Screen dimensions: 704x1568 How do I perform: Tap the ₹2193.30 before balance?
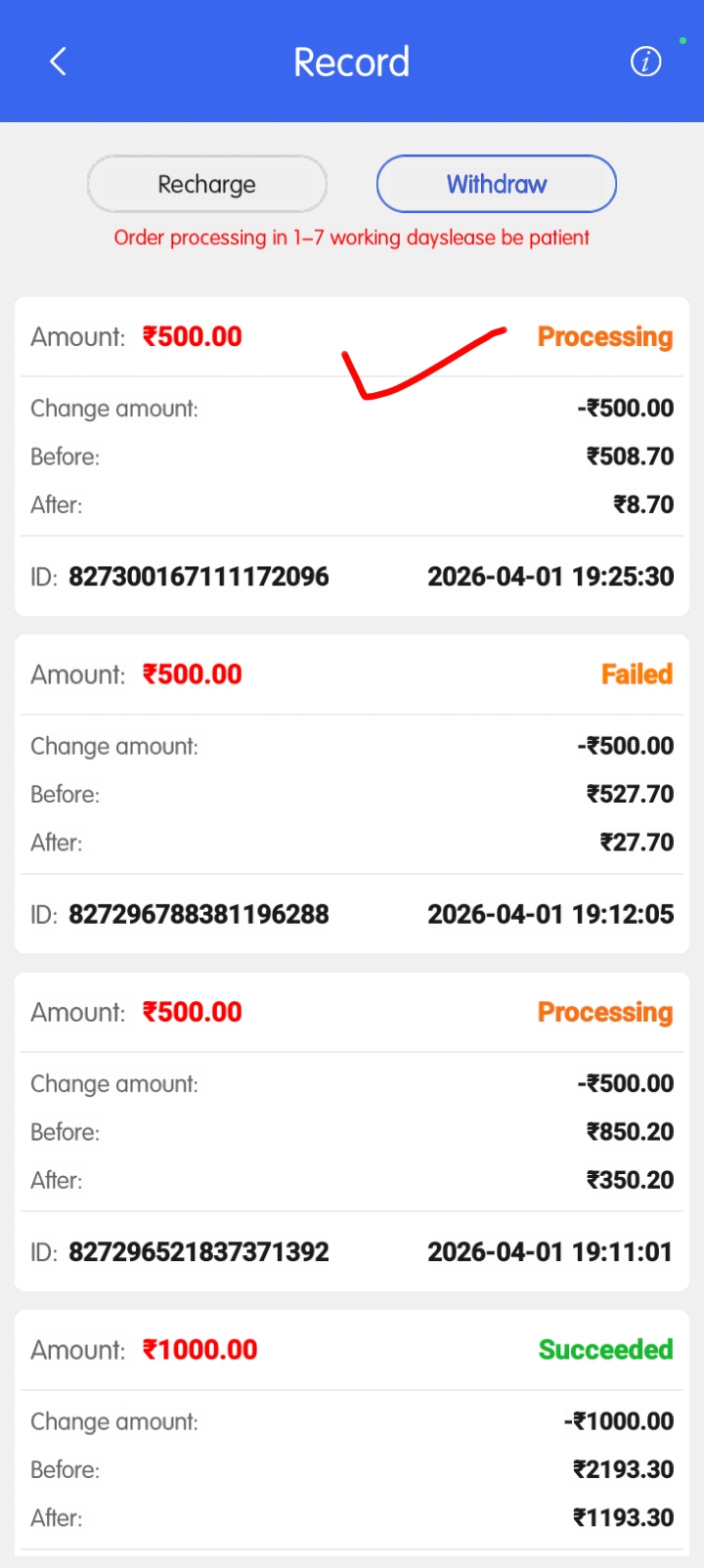click(623, 1469)
